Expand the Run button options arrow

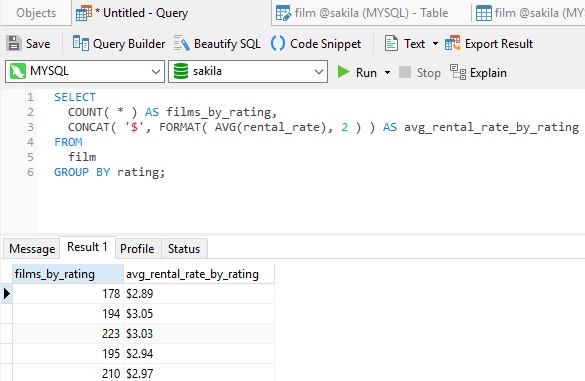tap(388, 72)
